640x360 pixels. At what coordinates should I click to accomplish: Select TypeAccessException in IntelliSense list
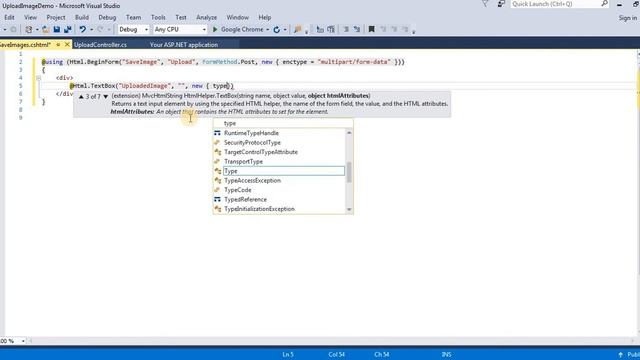252,180
